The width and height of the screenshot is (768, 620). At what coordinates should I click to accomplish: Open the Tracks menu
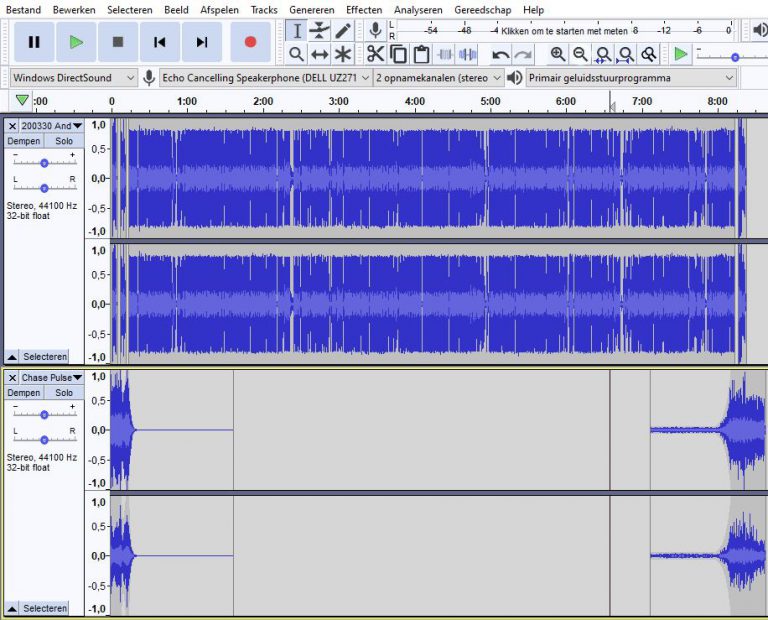[264, 10]
